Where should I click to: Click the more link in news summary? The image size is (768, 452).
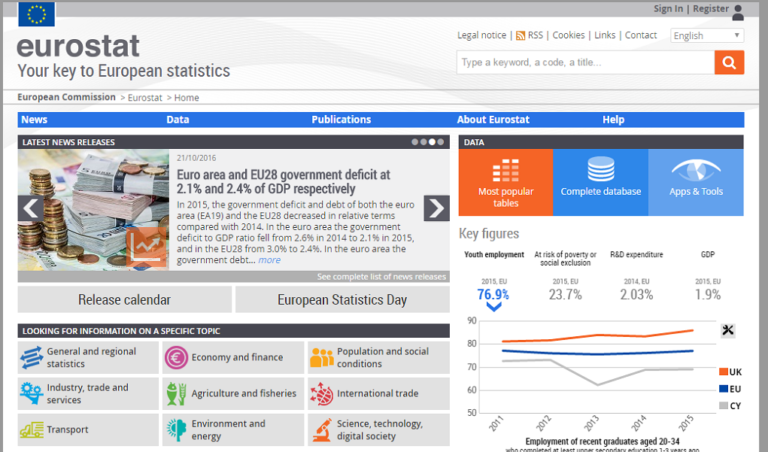(x=269, y=260)
